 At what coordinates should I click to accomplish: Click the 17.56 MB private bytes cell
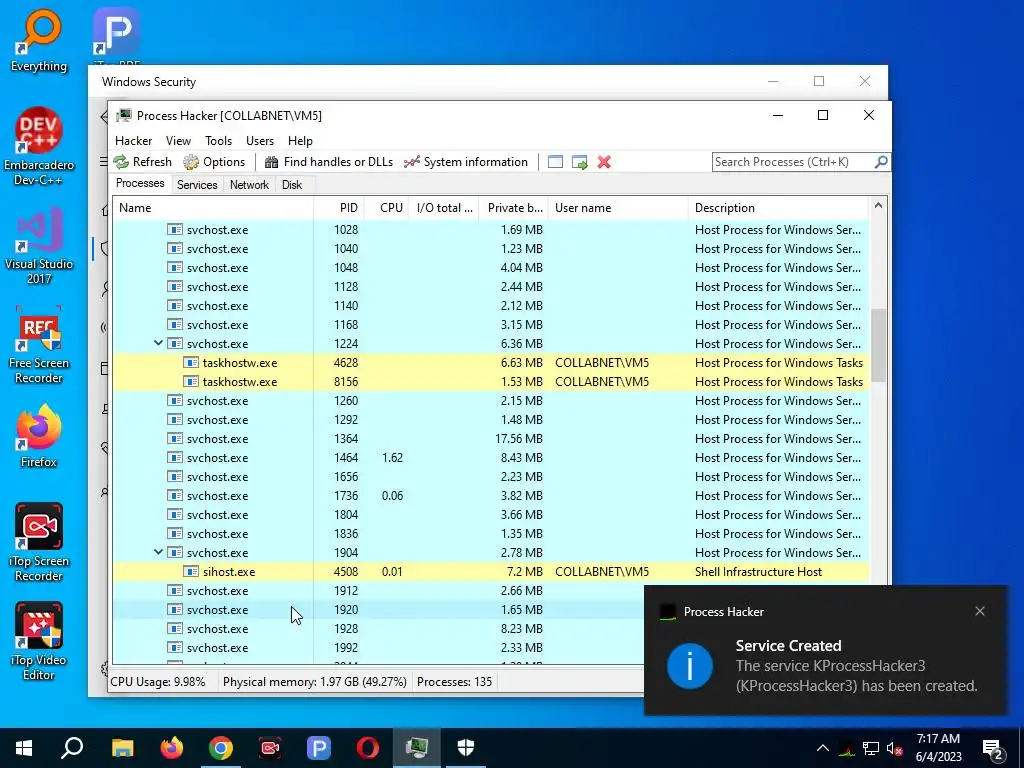[519, 438]
